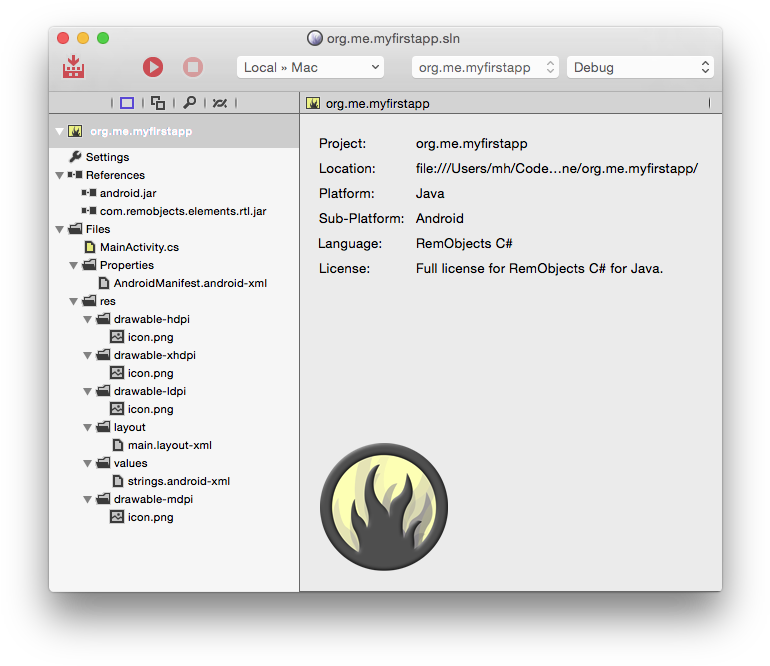Open the magnifier search icon in sidebar
Viewport: 770px width, 666px height.
189,103
